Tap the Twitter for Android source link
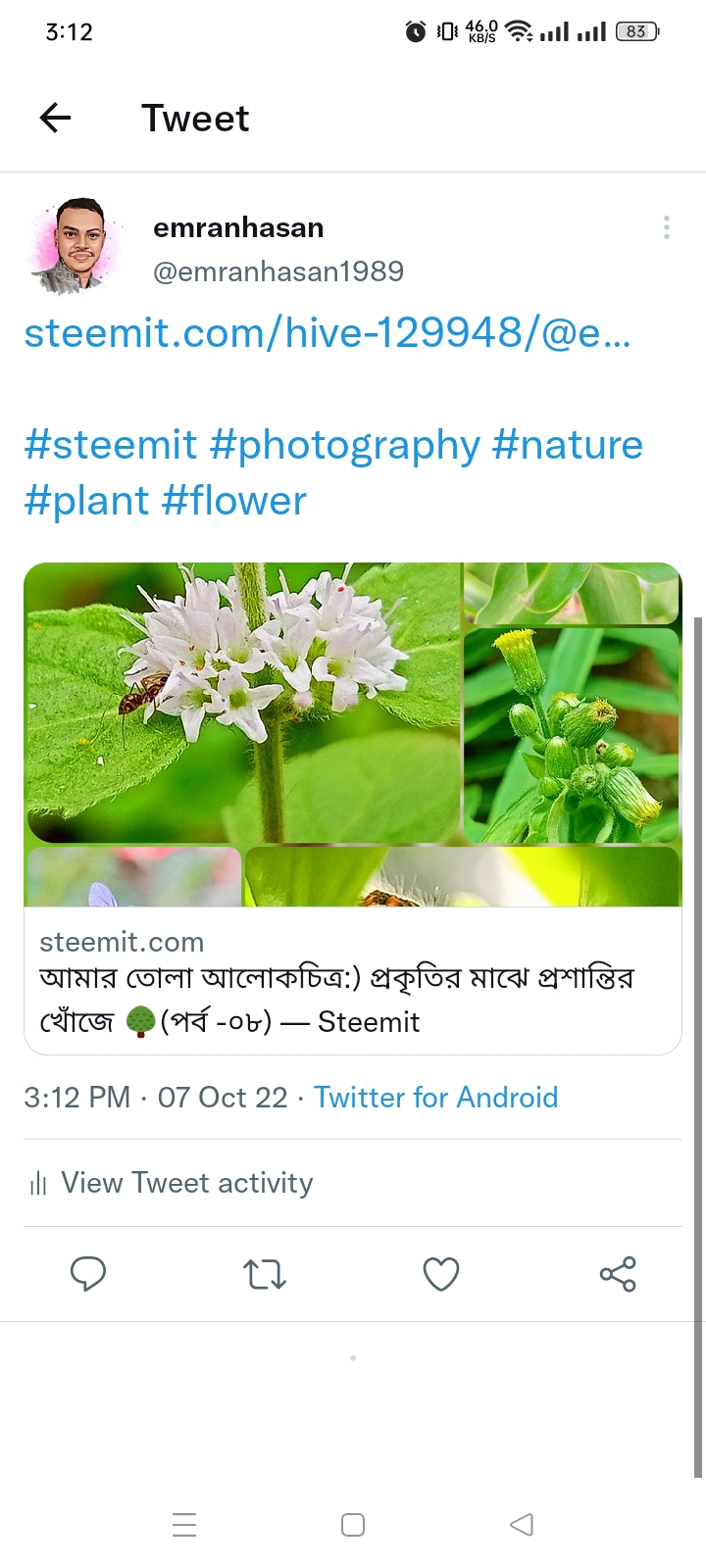Image resolution: width=706 pixels, height=1568 pixels. coord(435,1097)
